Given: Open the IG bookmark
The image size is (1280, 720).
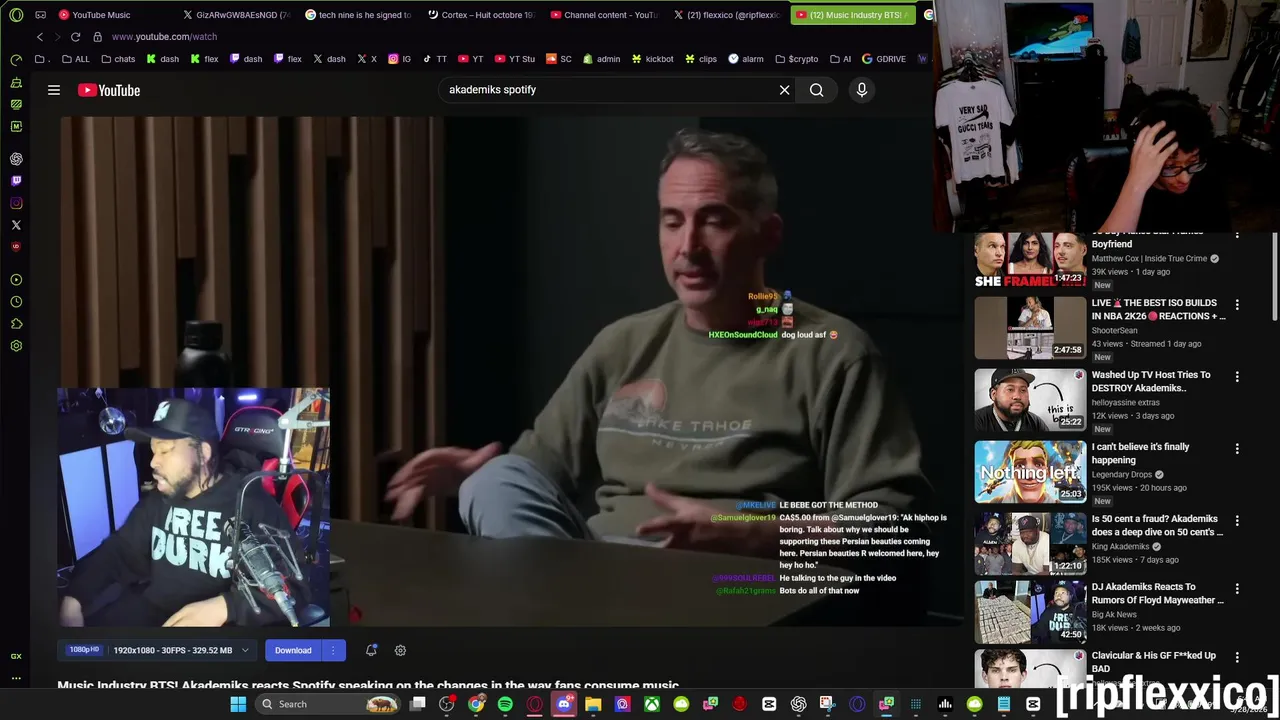Looking at the screenshot, I should [x=399, y=59].
